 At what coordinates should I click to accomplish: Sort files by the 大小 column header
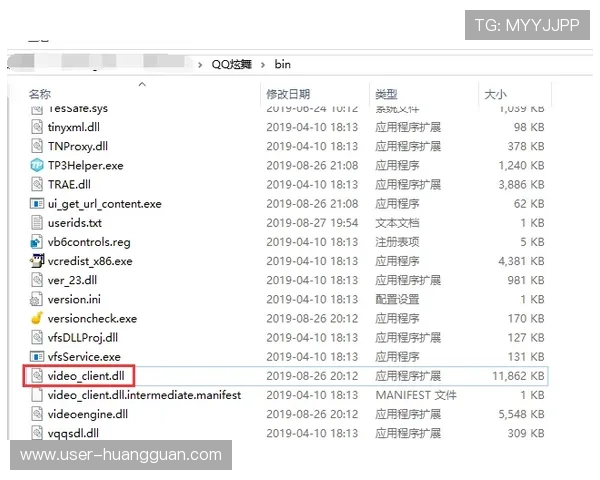click(495, 94)
